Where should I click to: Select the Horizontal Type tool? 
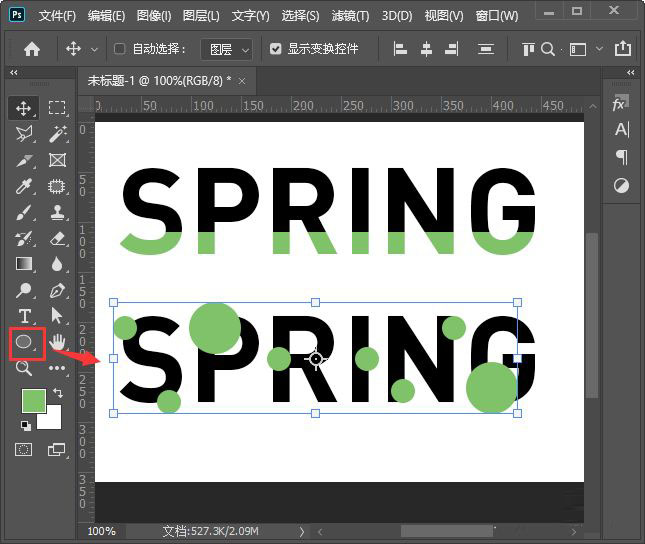click(x=24, y=316)
